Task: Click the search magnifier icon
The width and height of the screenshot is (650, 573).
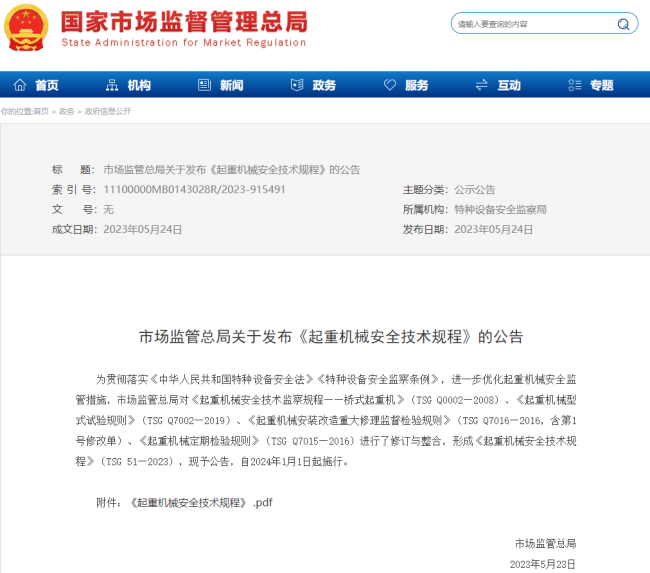Action: pyautogui.click(x=623, y=24)
